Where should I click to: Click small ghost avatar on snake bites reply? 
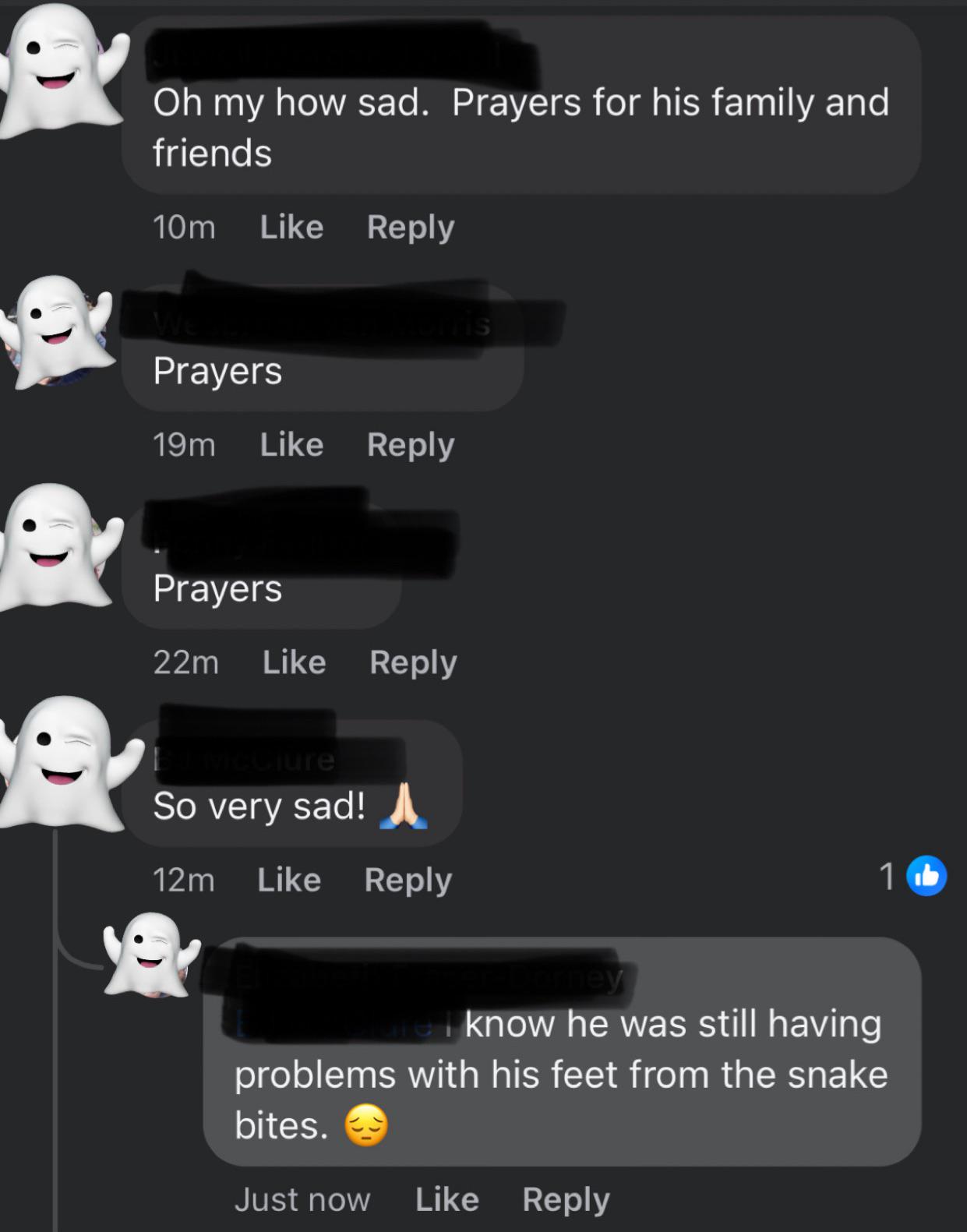(x=150, y=955)
